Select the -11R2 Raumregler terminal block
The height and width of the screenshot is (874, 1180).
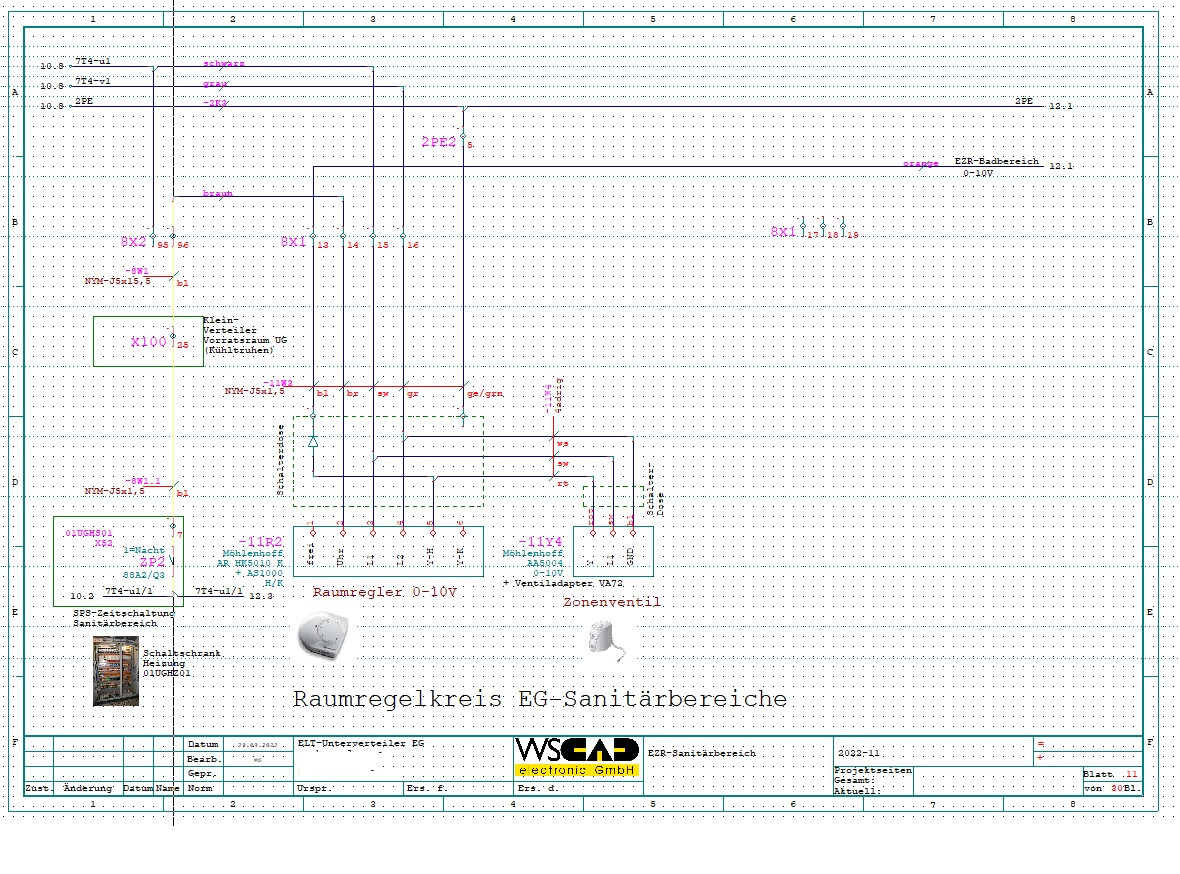click(388, 551)
